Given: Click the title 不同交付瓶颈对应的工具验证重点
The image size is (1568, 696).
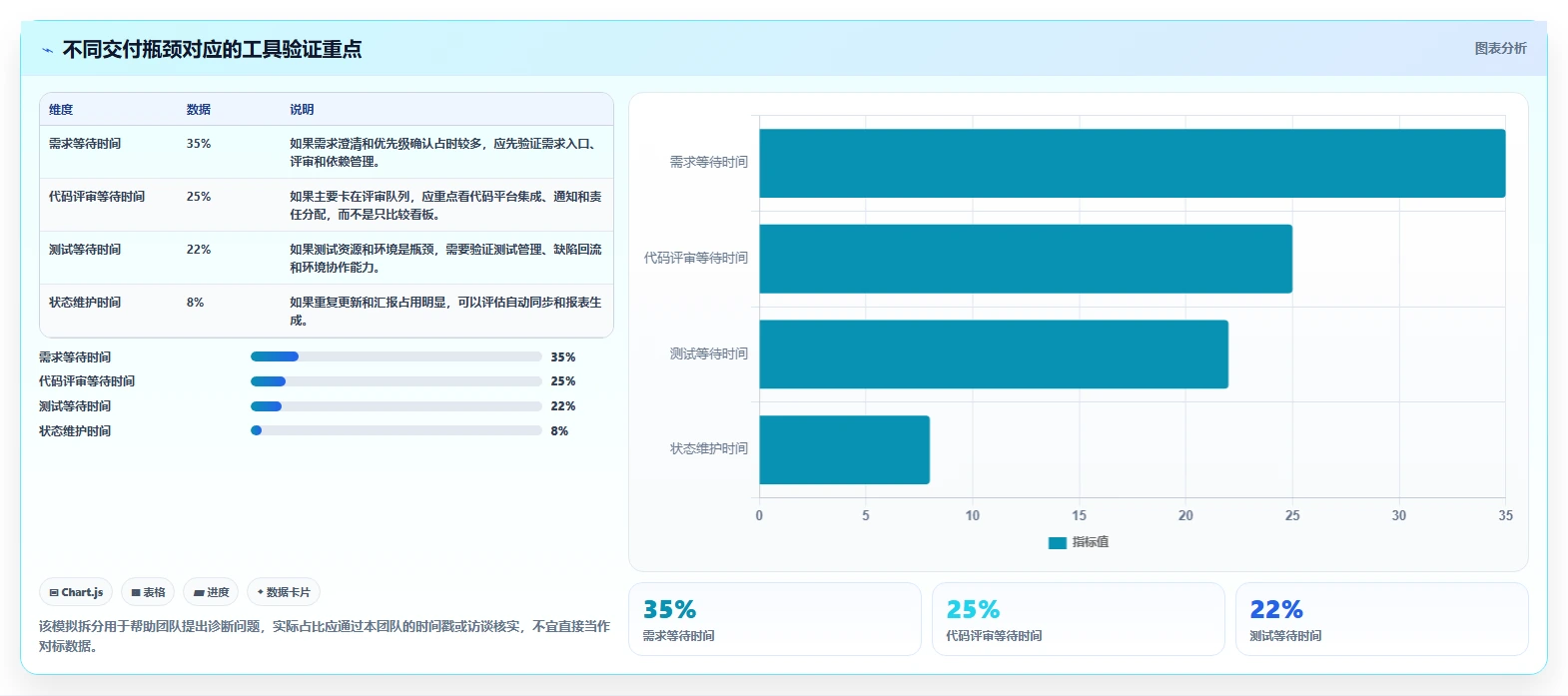Looking at the screenshot, I should 212,49.
